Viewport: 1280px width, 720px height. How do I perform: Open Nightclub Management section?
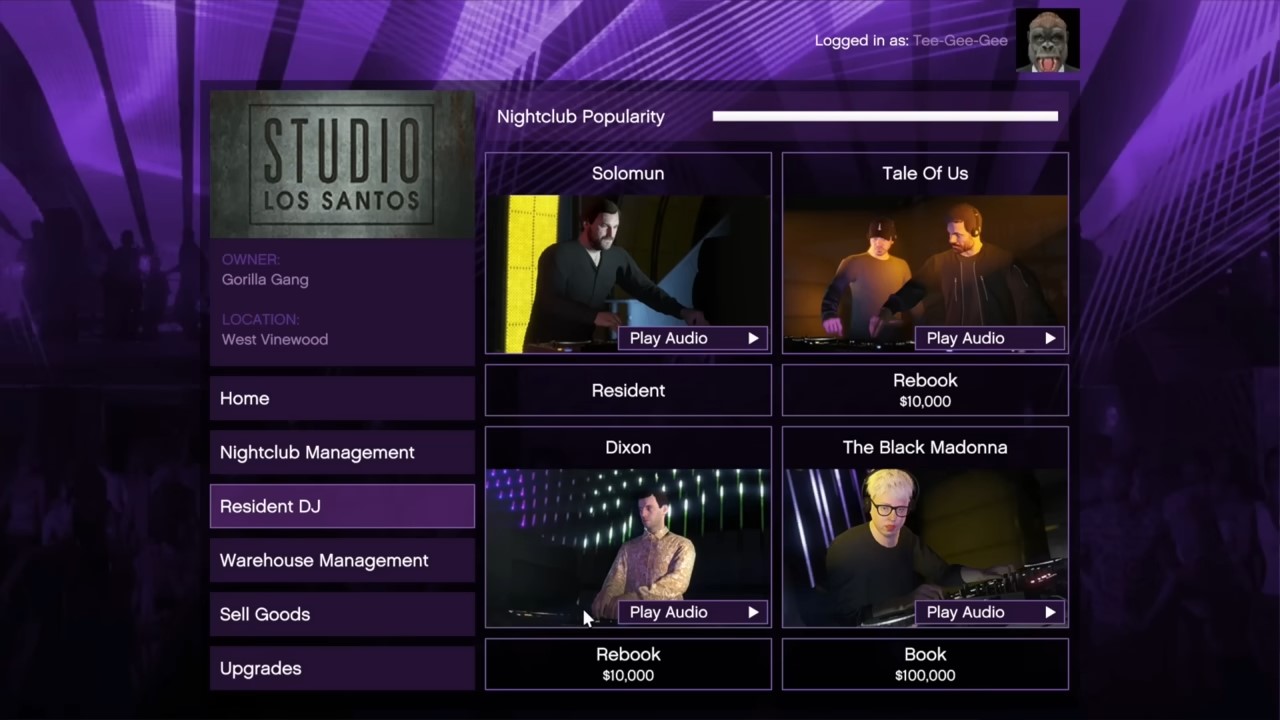point(342,452)
